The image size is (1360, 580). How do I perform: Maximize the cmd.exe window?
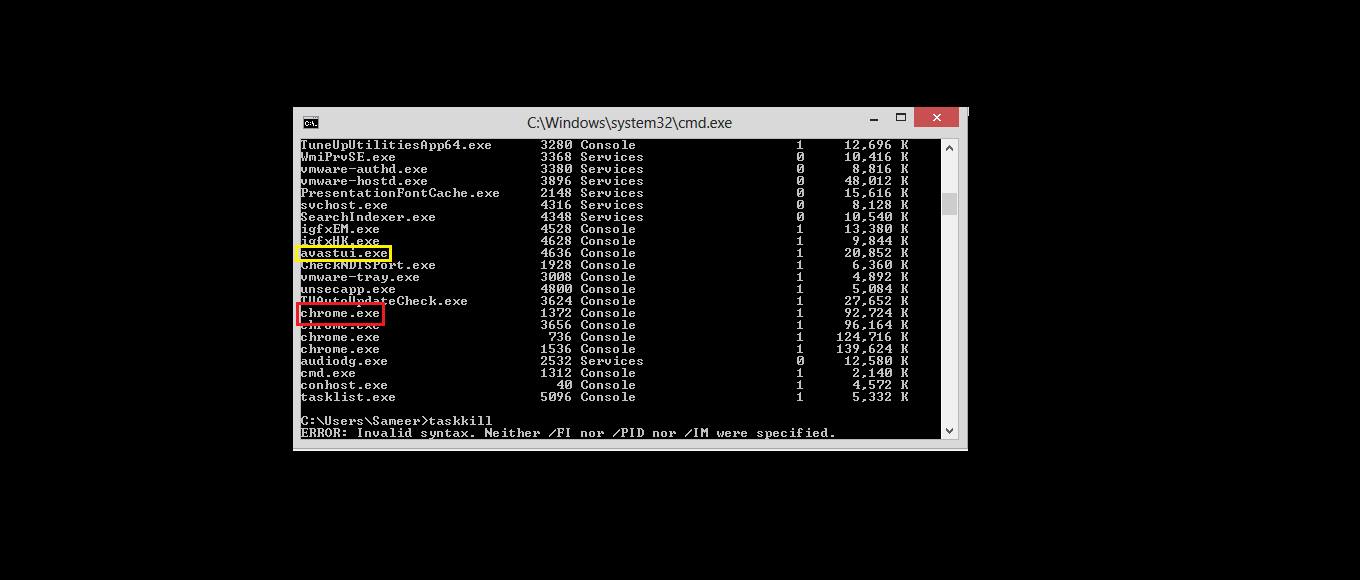pos(900,118)
